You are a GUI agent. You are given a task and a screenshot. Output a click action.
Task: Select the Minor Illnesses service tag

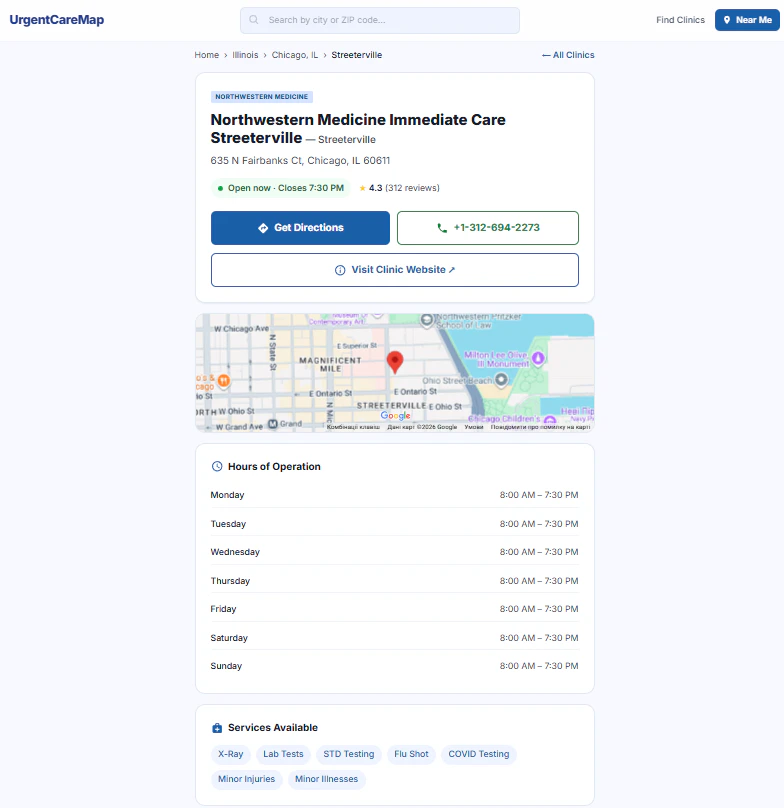click(x=326, y=779)
